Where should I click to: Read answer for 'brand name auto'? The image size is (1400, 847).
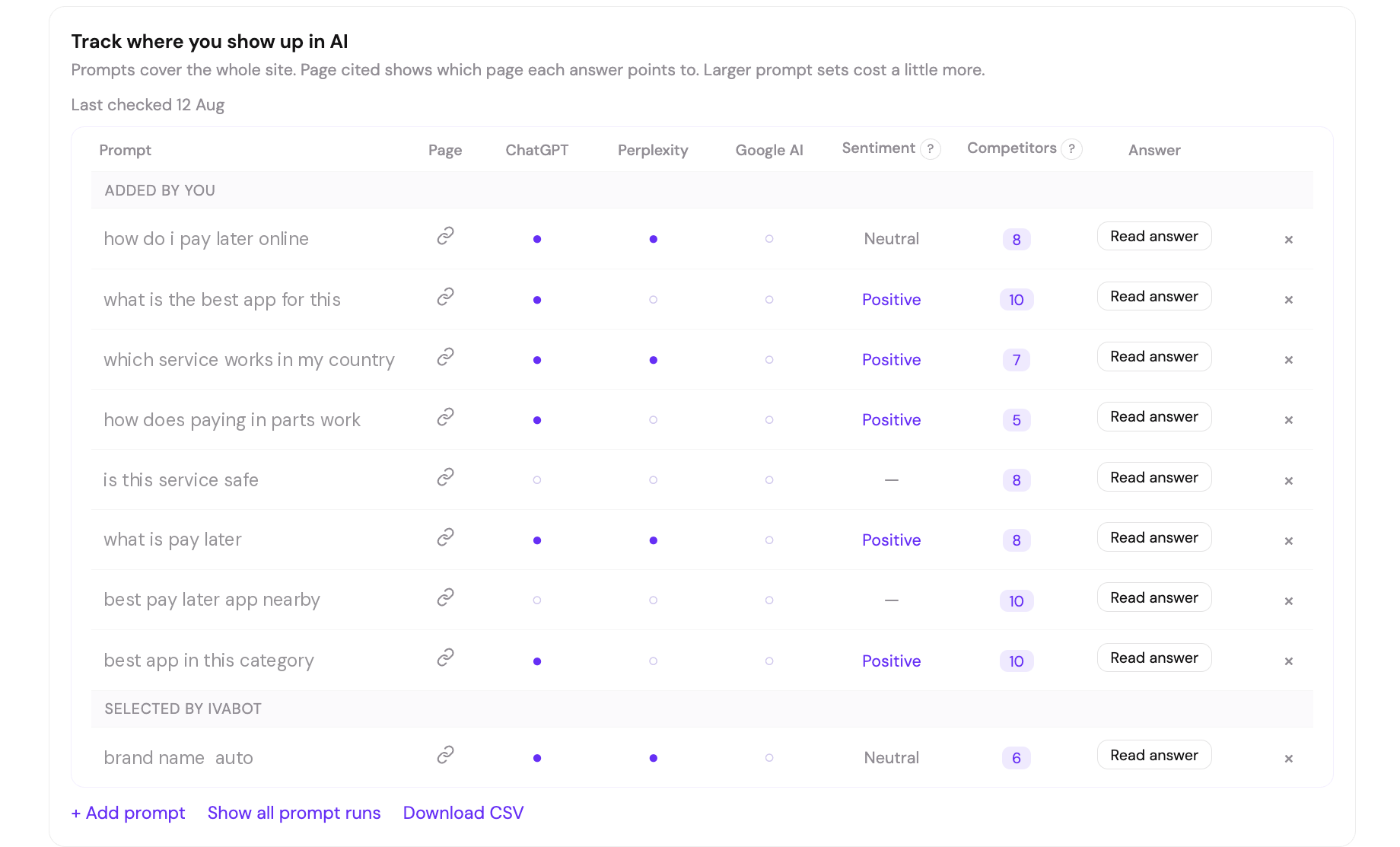(x=1154, y=755)
